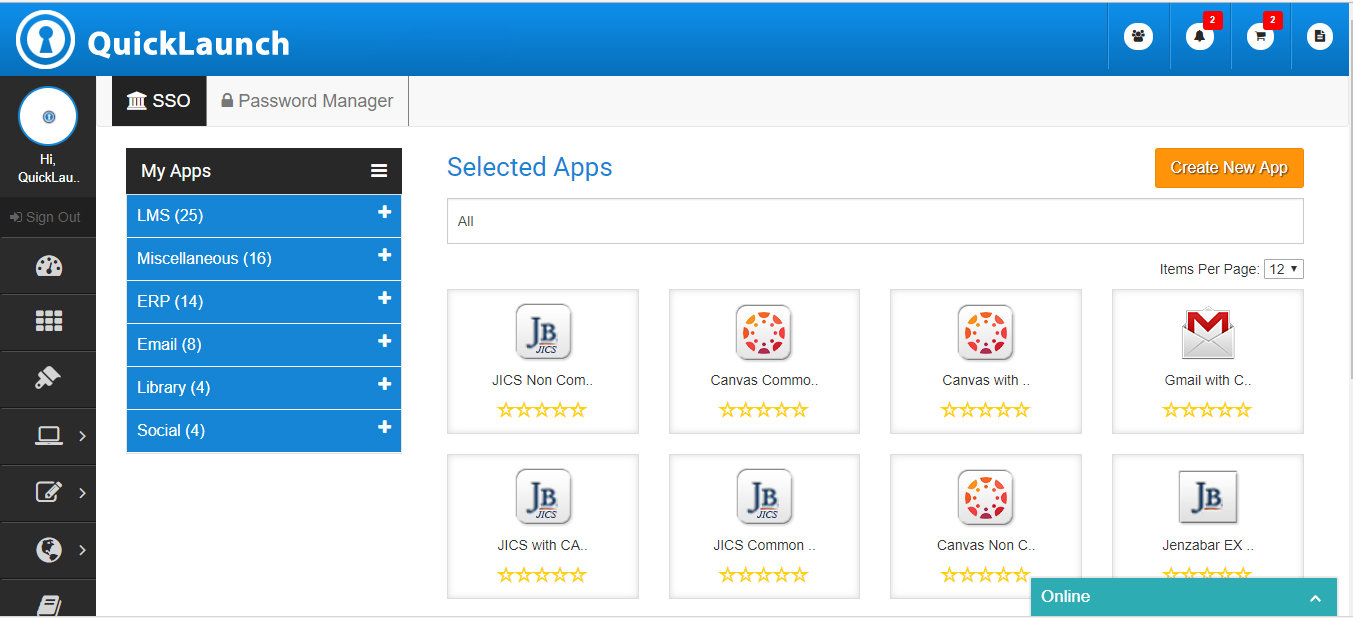The width and height of the screenshot is (1353, 618).
Task: Toggle the My Apps hamburger menu
Action: pyautogui.click(x=379, y=171)
